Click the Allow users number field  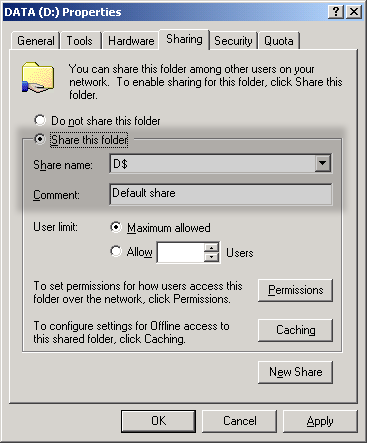click(x=181, y=253)
